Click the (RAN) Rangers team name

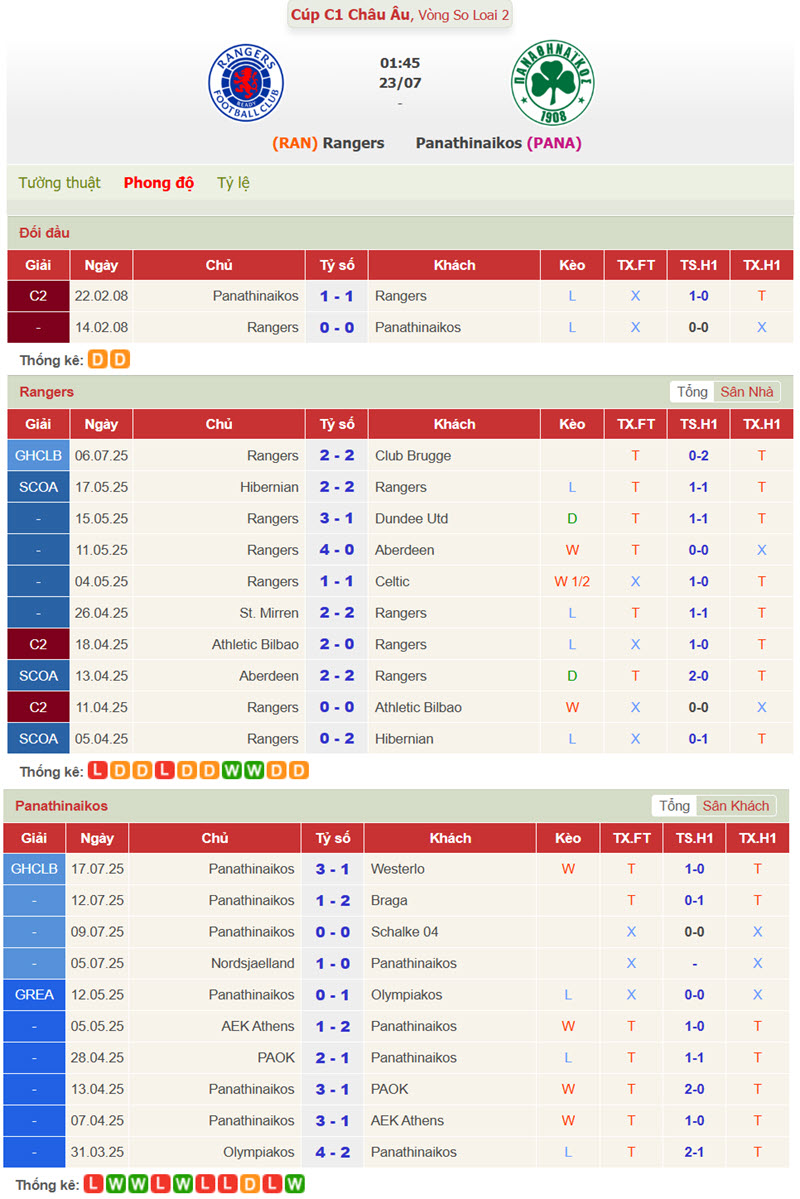click(x=328, y=143)
